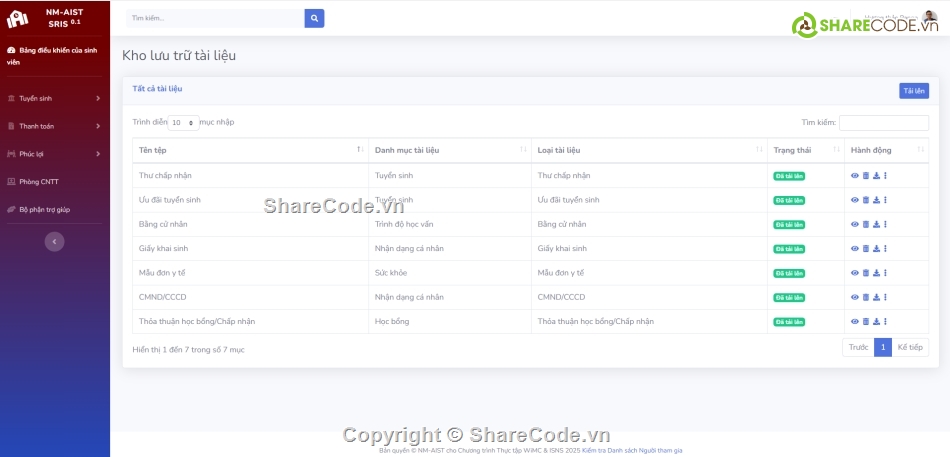Screen dimensions: 950x457
Task: Open more options for Ưu đãi tuyển sinh row
Action: 885,200
